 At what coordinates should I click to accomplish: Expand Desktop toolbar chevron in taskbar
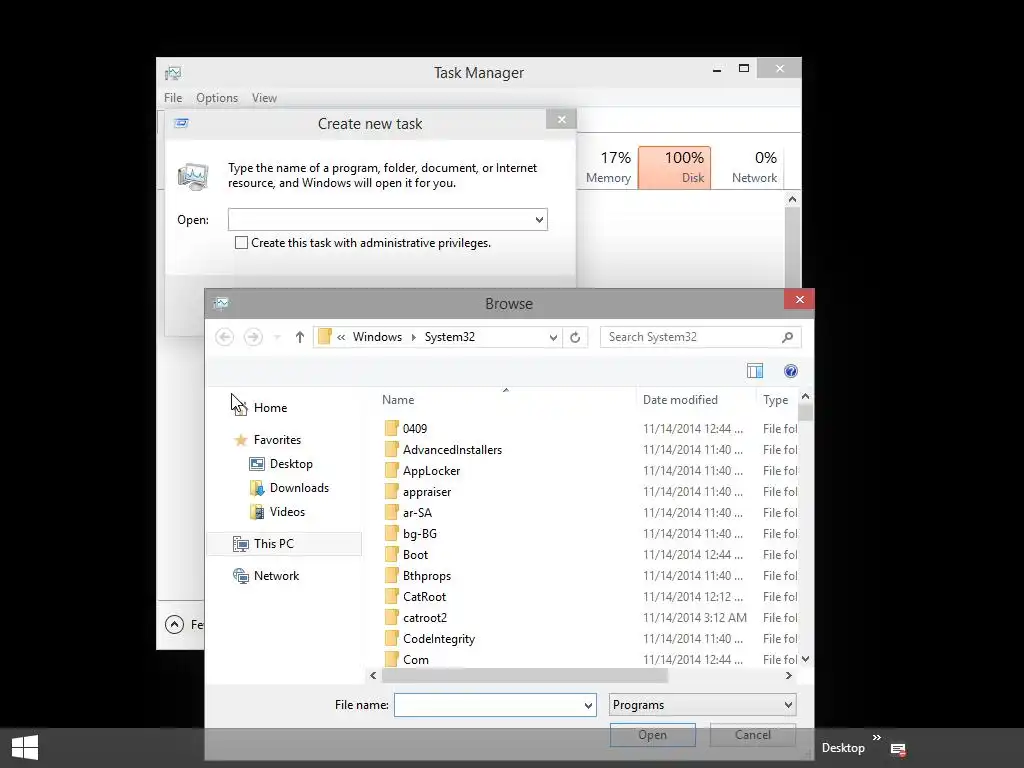click(876, 737)
